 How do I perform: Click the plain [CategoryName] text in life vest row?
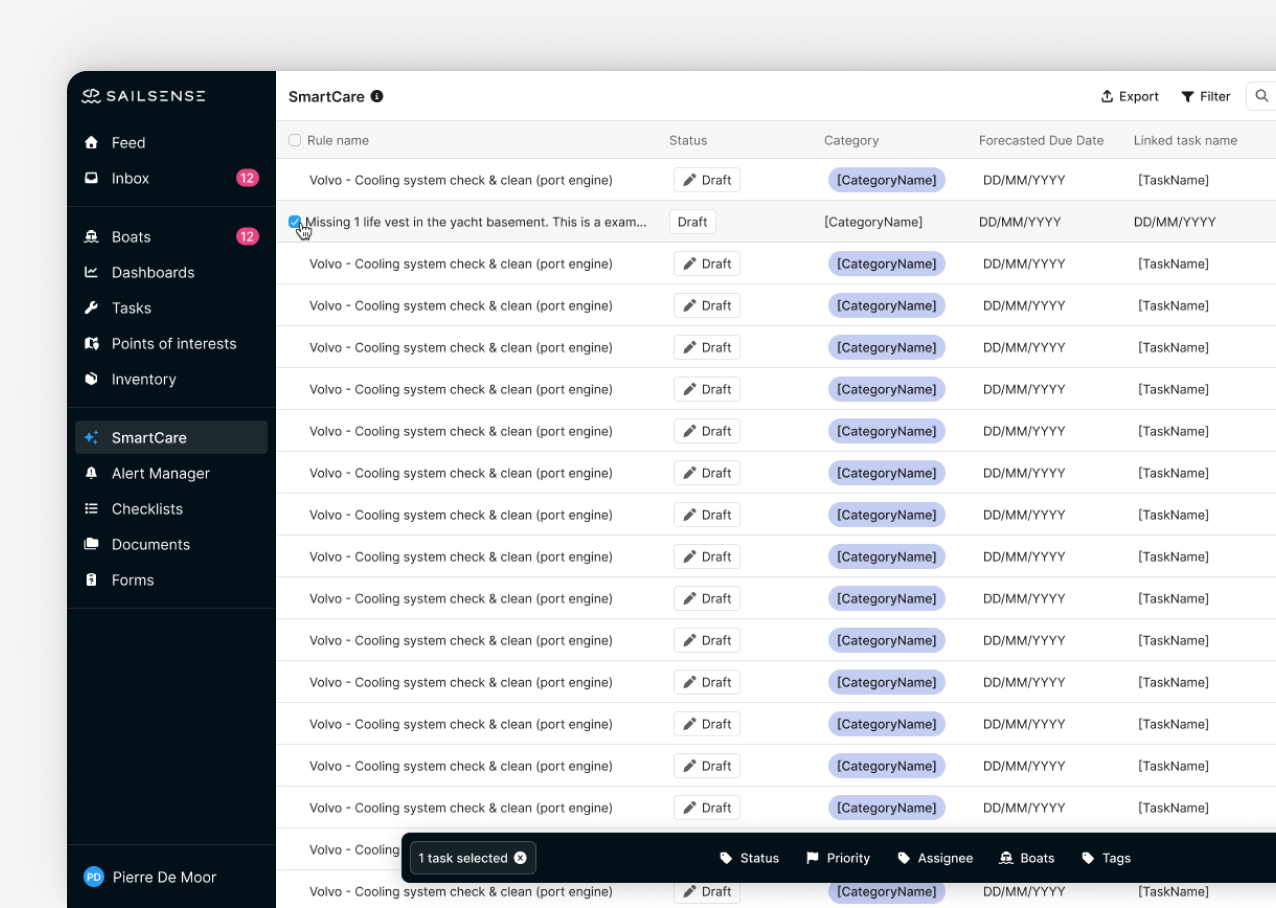point(873,222)
